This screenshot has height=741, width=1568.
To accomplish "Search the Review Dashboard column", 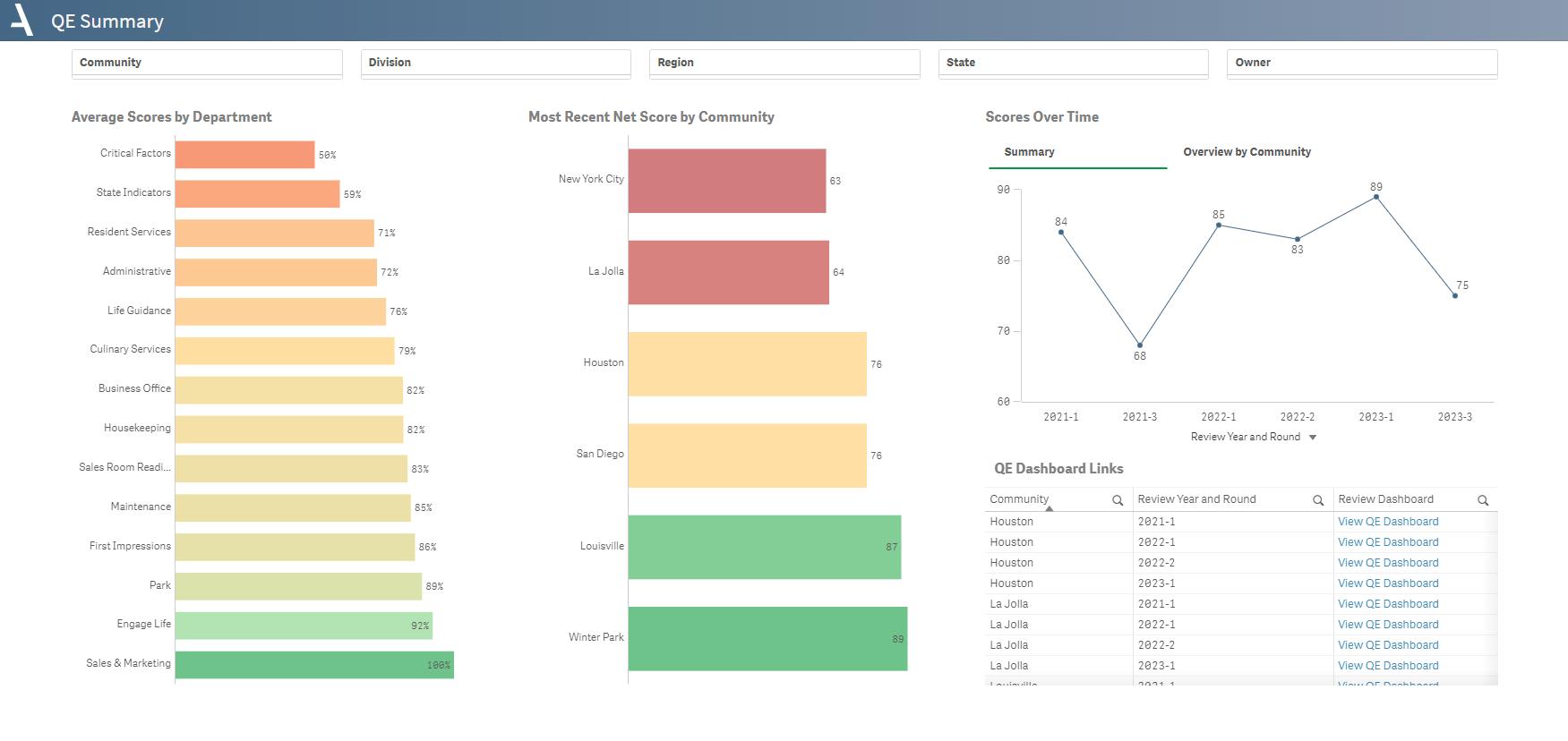I will [1483, 500].
